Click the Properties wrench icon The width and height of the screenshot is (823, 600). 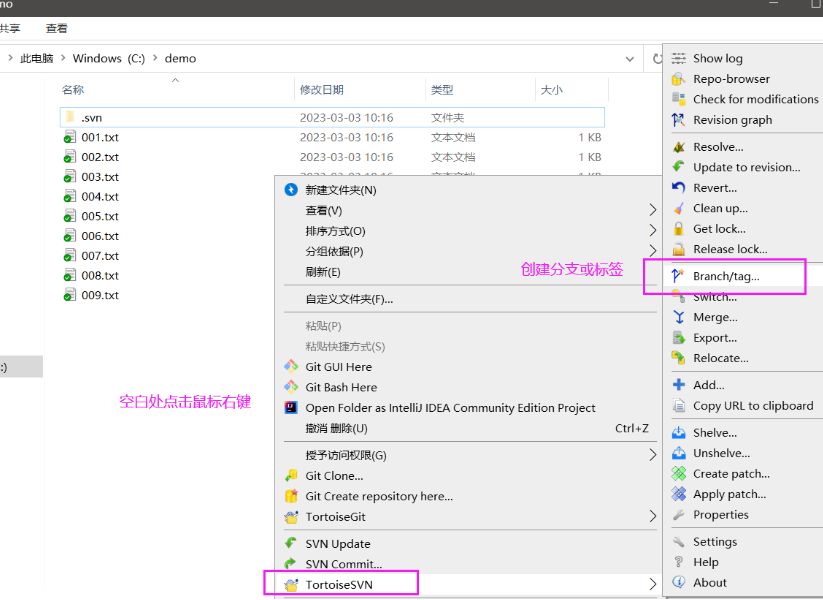tap(679, 514)
